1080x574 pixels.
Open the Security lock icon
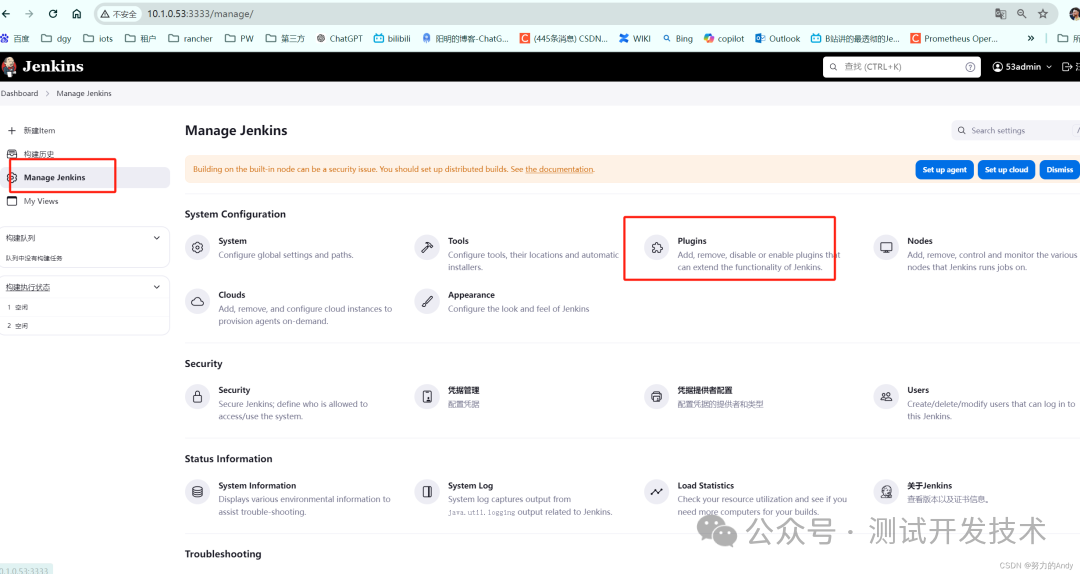click(x=198, y=396)
